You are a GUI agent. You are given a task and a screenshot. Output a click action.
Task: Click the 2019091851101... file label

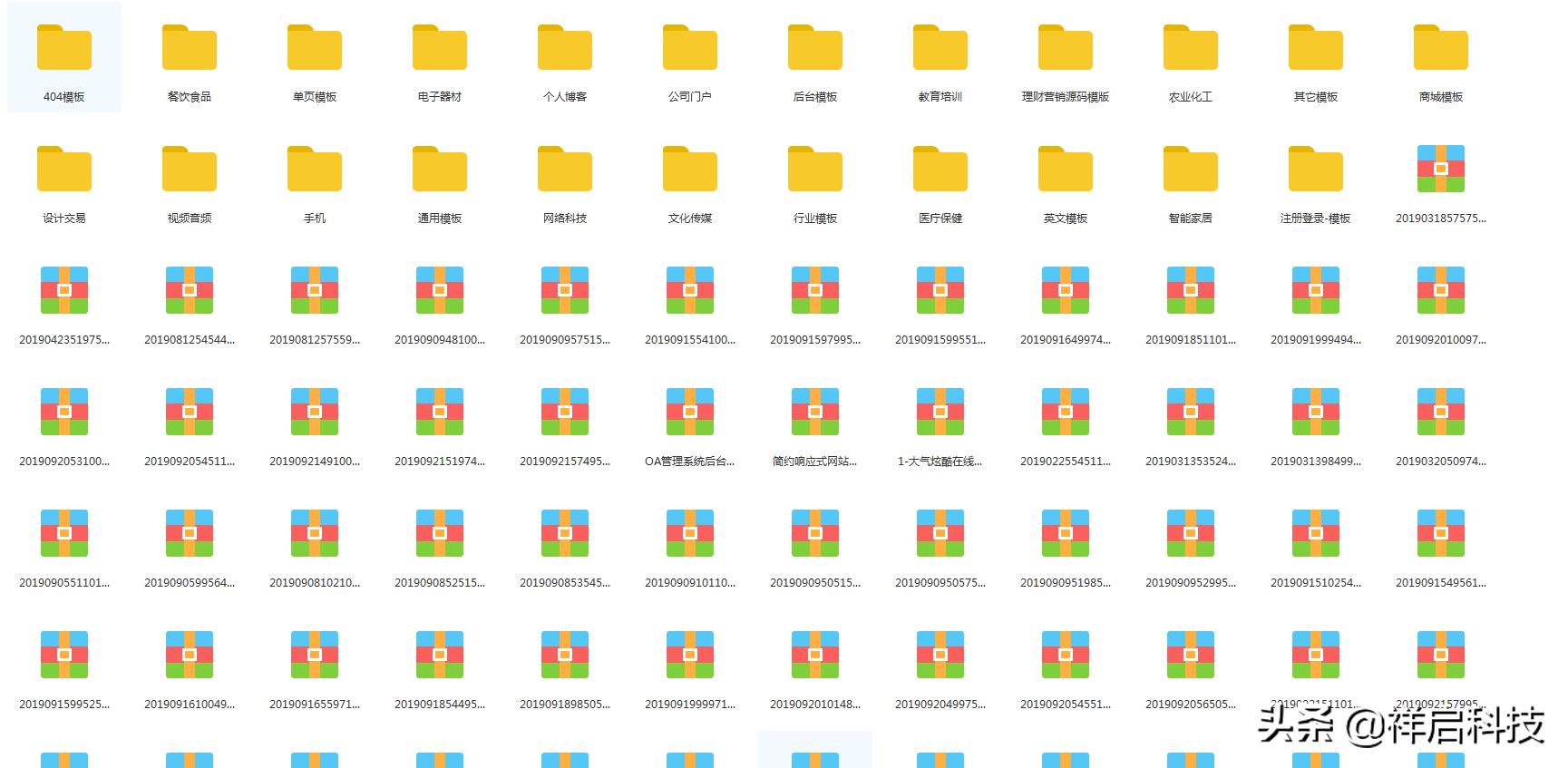(1191, 340)
